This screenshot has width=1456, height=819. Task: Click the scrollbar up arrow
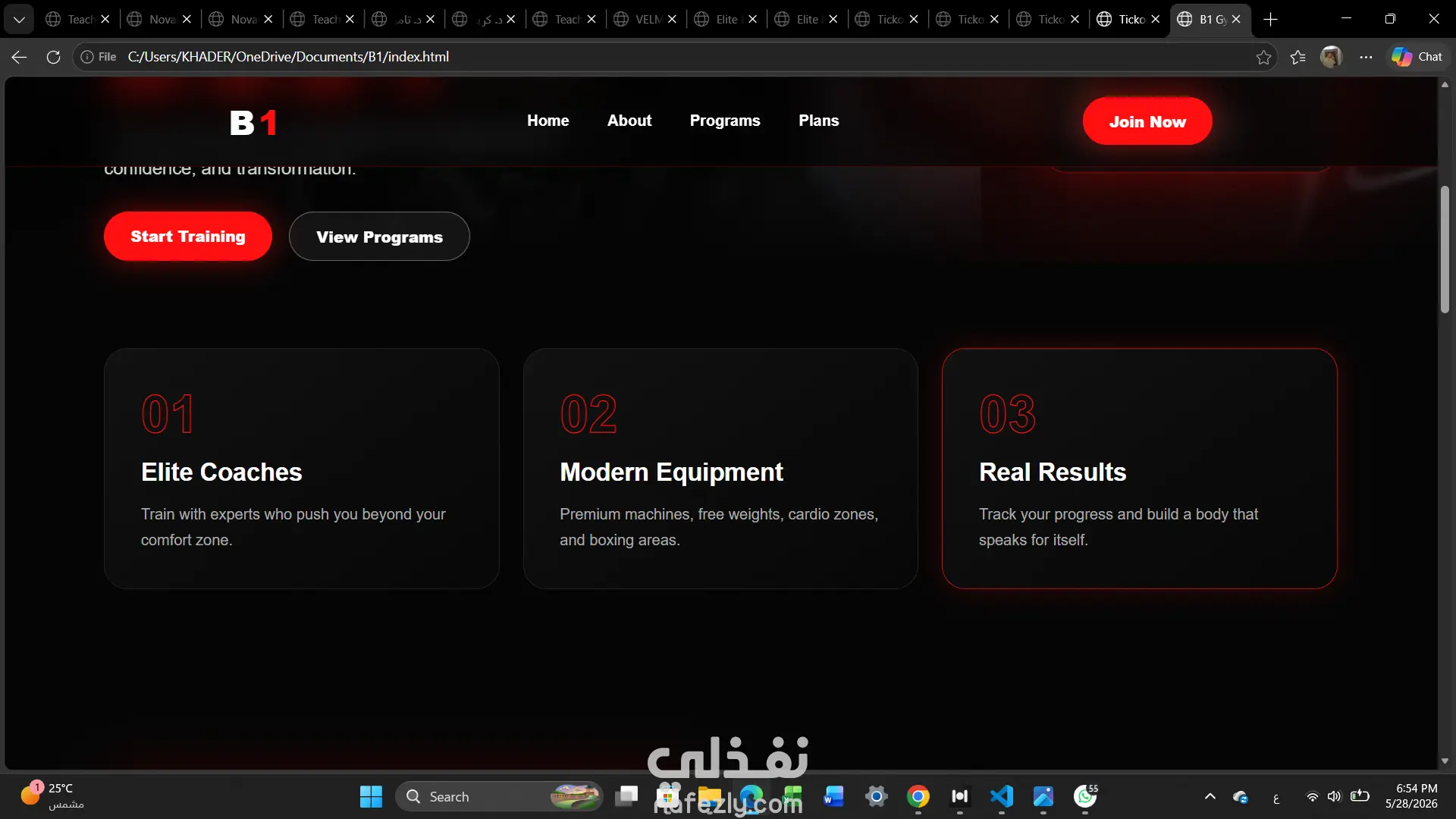click(1445, 85)
